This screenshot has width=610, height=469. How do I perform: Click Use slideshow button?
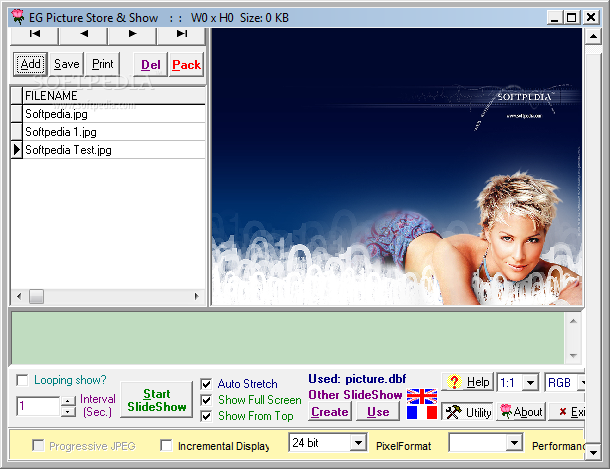(378, 411)
